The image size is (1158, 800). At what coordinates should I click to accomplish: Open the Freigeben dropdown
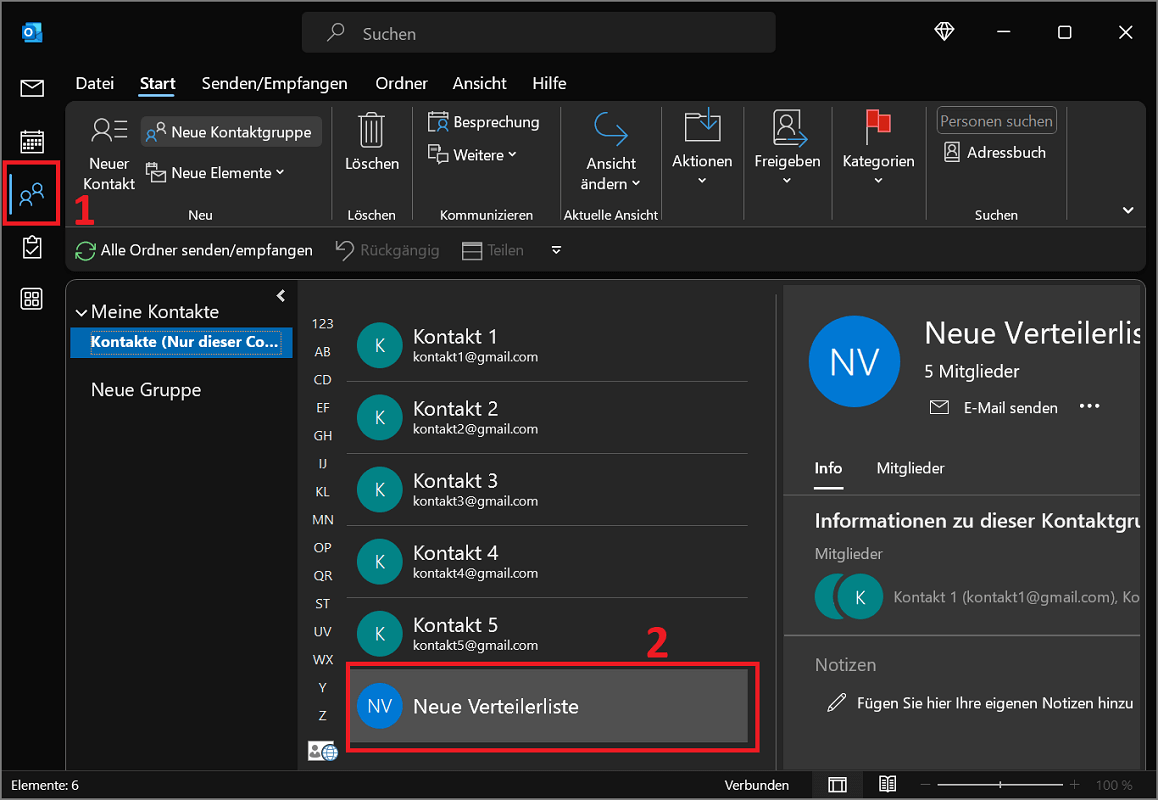click(x=787, y=146)
